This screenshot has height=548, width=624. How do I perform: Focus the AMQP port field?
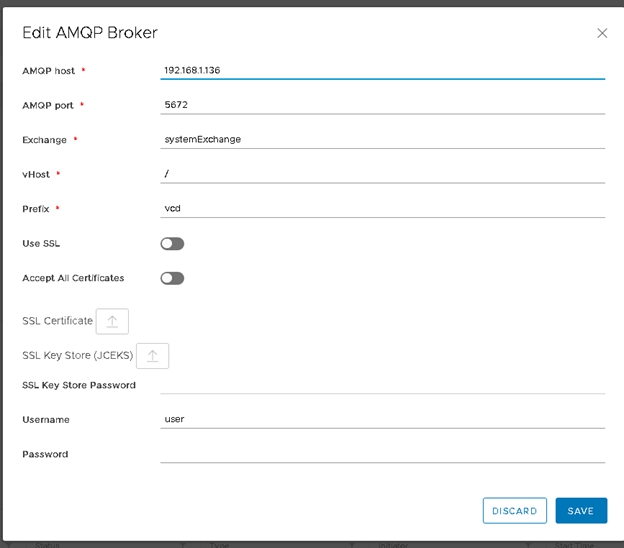[382, 105]
